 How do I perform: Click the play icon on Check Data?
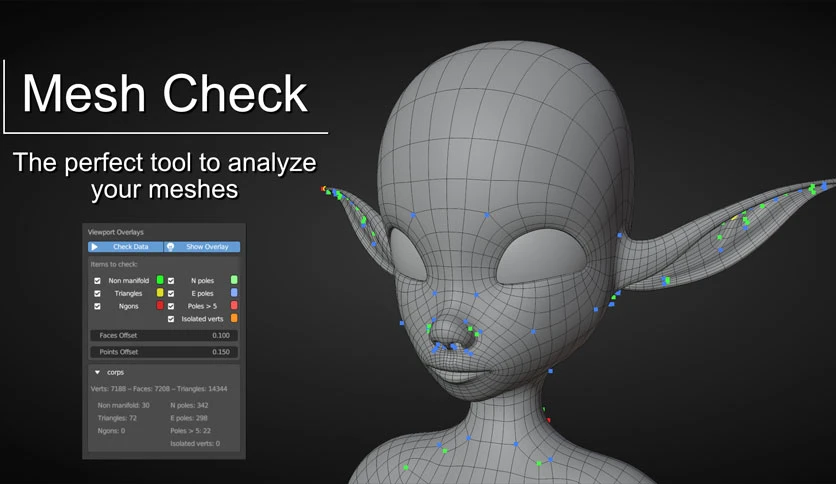click(x=94, y=247)
